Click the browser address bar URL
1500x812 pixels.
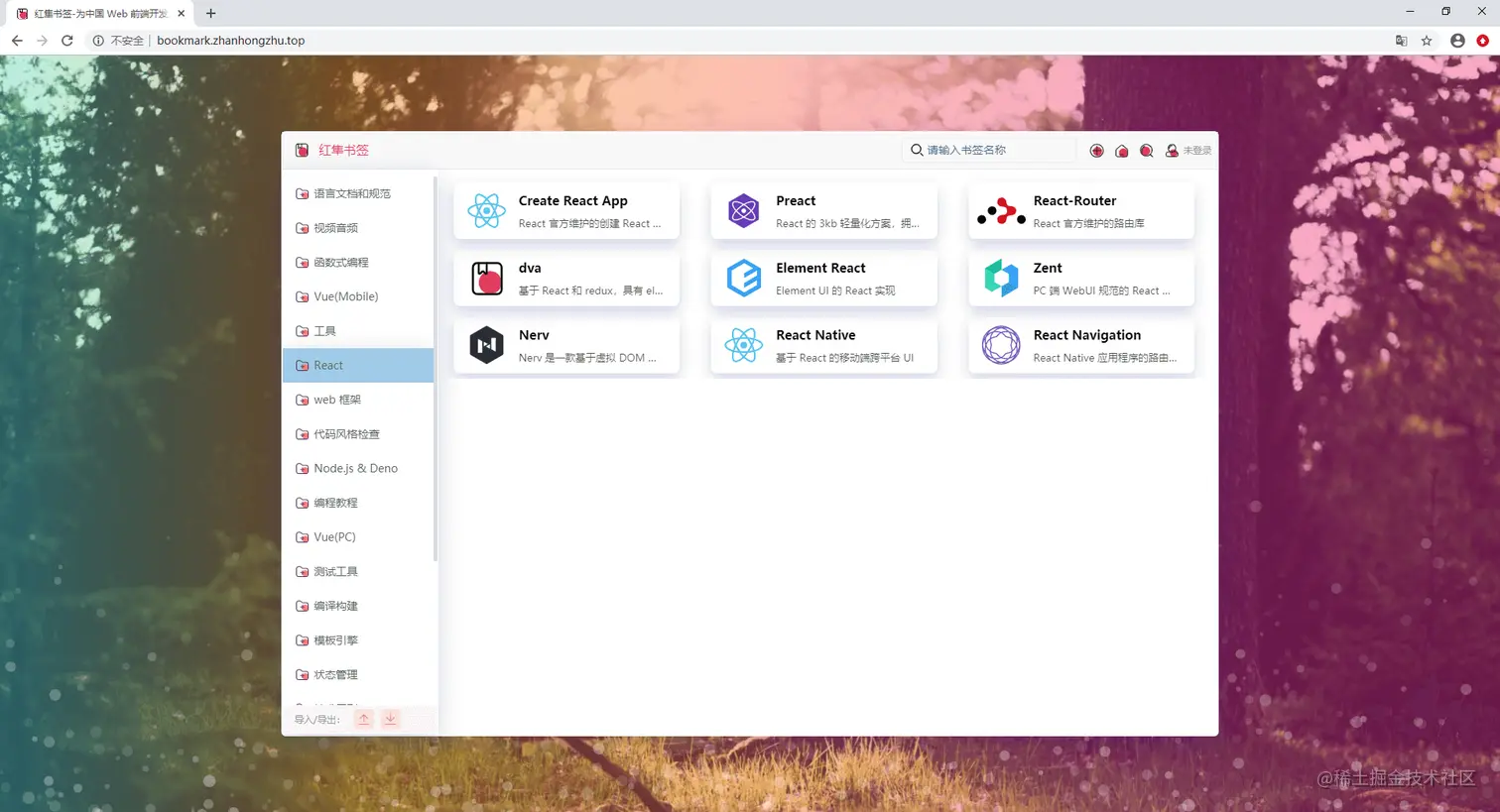click(x=230, y=41)
